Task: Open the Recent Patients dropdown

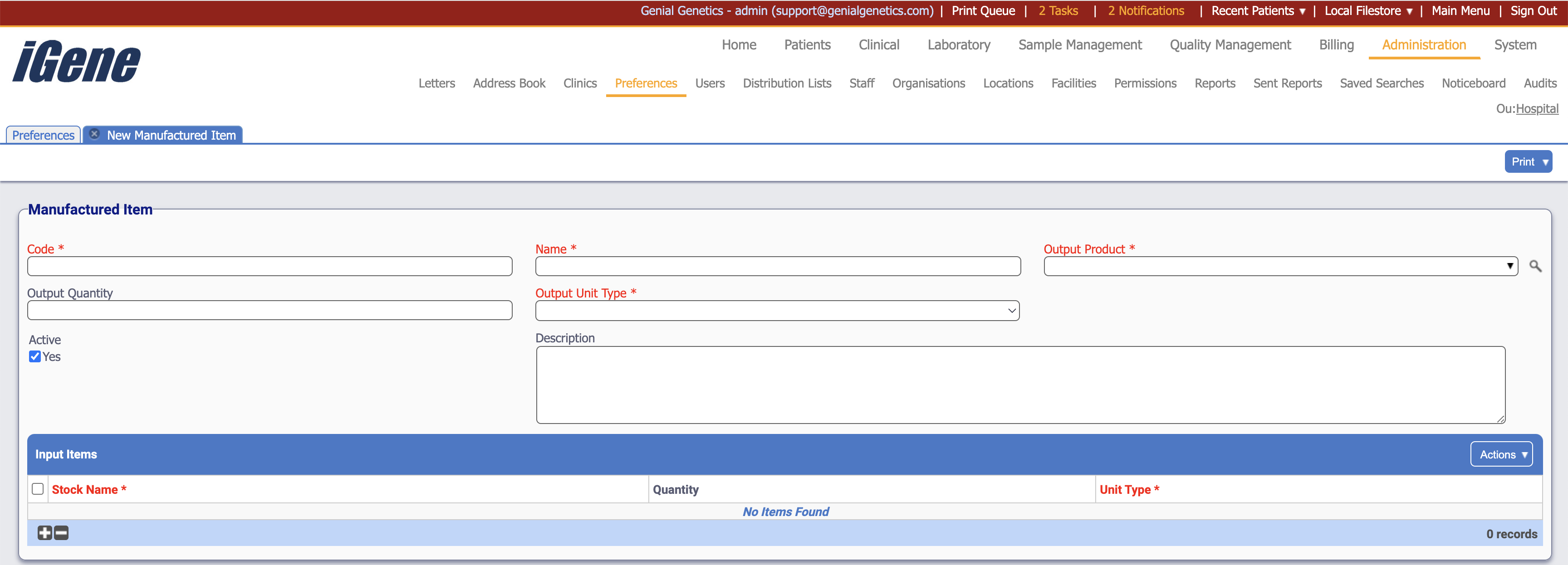Action: 1258,11
